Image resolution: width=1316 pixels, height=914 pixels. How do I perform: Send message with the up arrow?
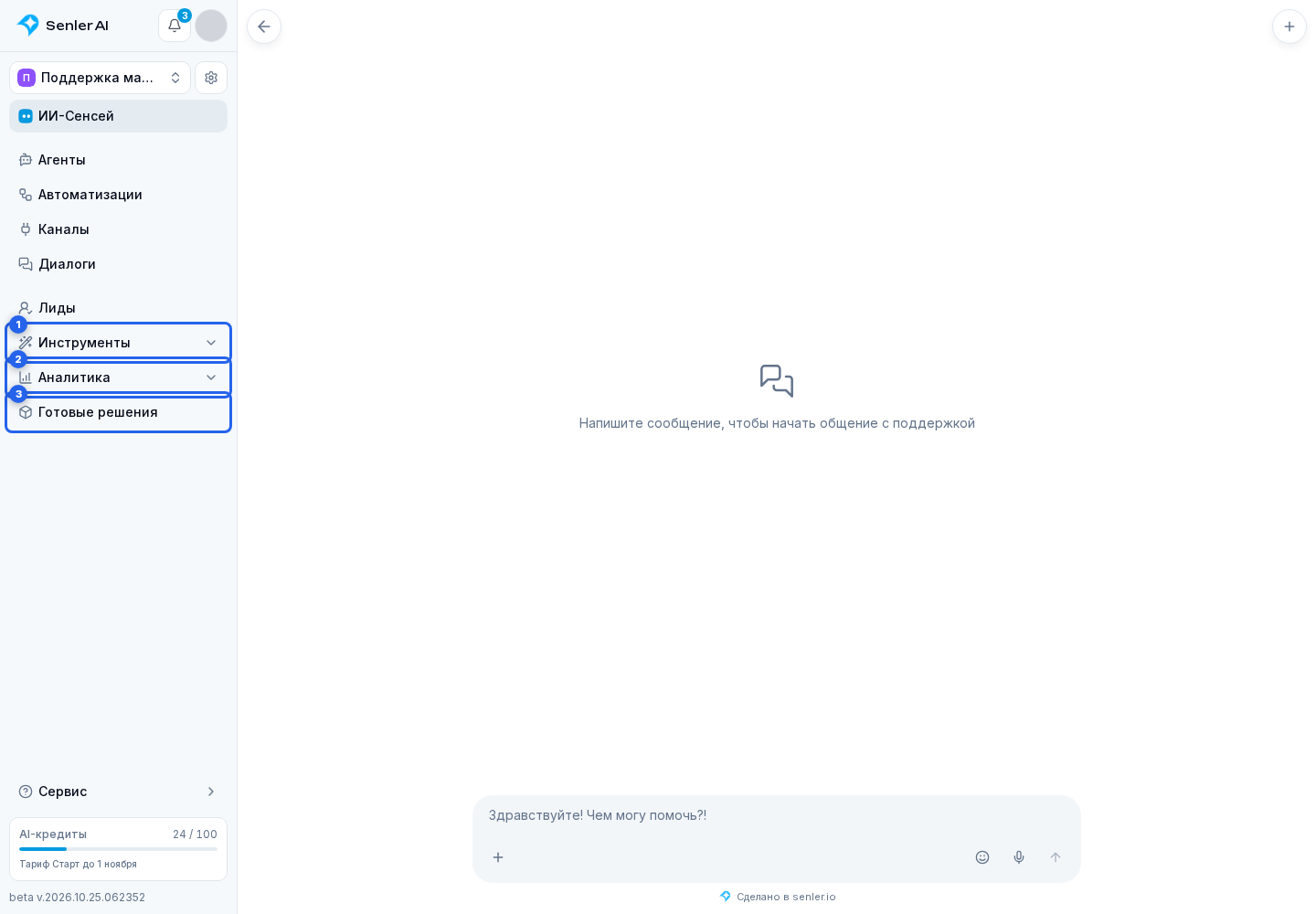coord(1056,857)
